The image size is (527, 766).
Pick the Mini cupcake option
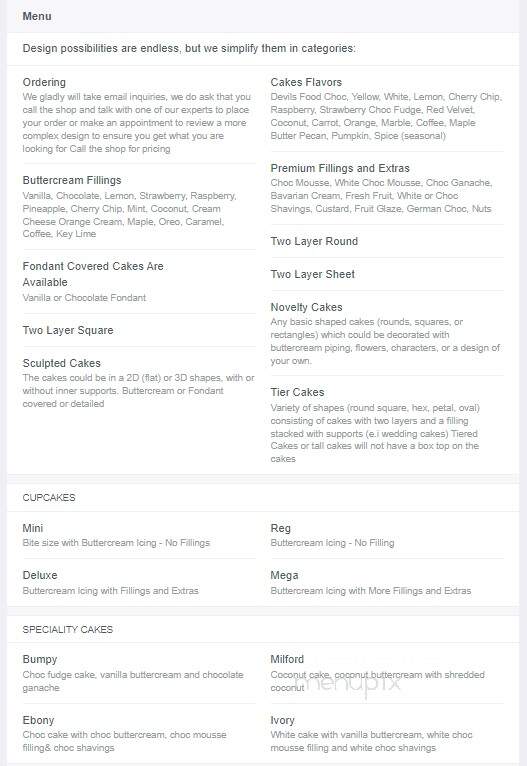pyautogui.click(x=33, y=528)
